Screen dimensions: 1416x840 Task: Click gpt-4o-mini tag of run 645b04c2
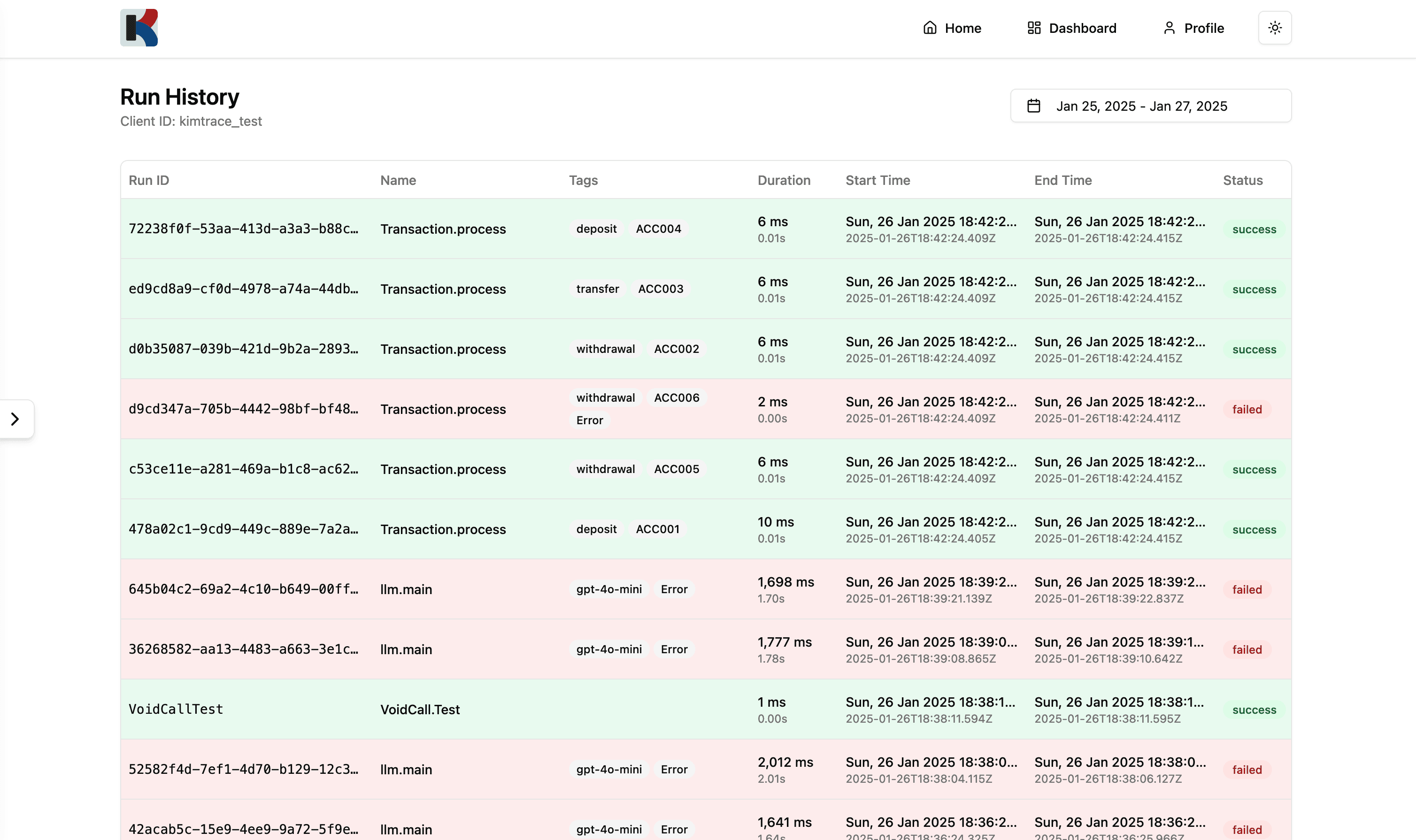[x=608, y=588]
